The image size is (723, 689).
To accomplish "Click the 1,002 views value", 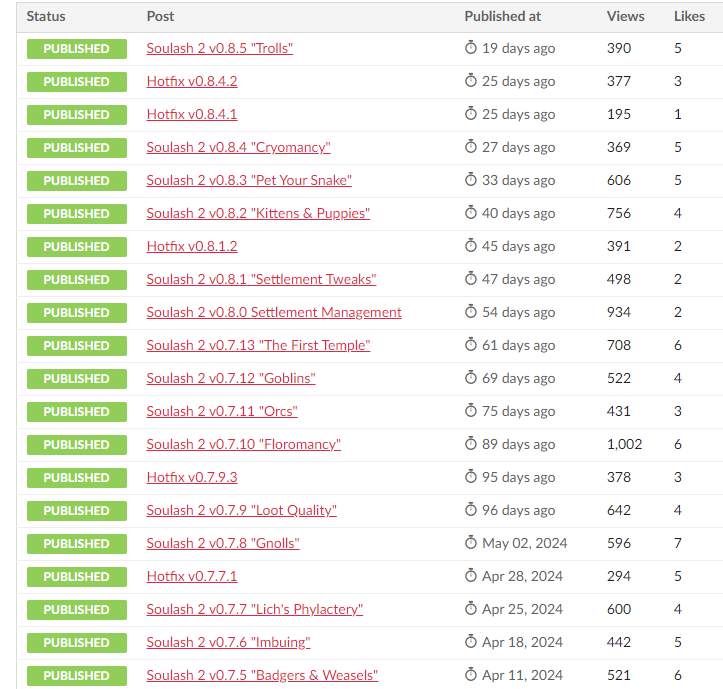I will (x=624, y=445).
